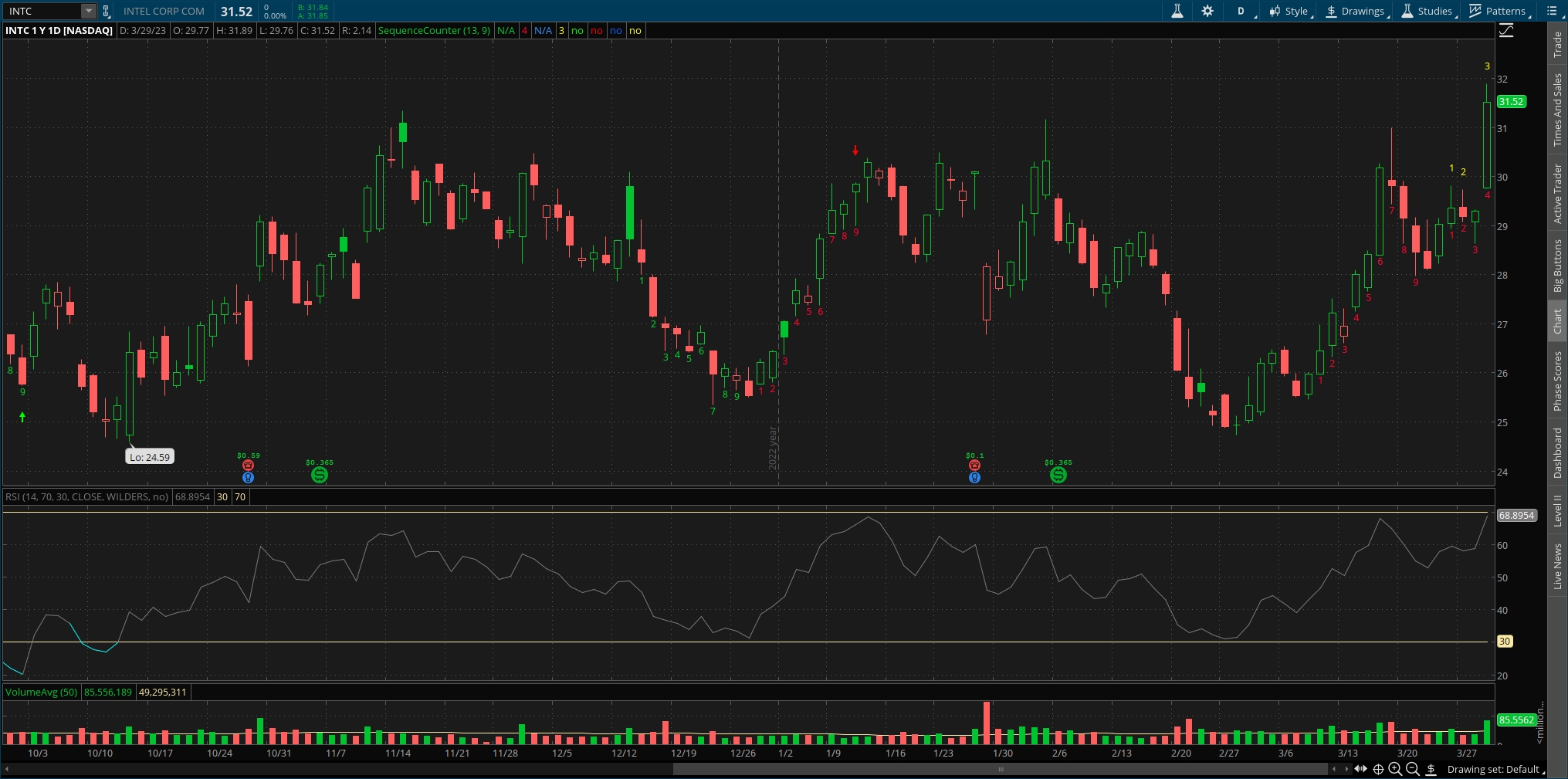Viewport: 1568px width, 779px height.
Task: Click the expand time axis arrows icon
Action: coord(1360,769)
